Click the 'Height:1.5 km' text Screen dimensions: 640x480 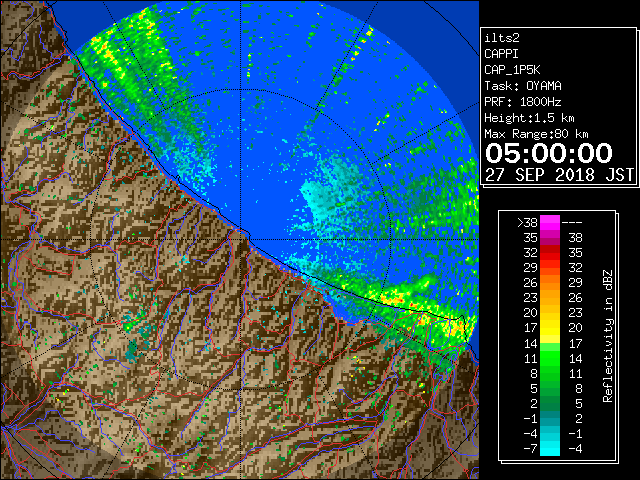pos(529,118)
